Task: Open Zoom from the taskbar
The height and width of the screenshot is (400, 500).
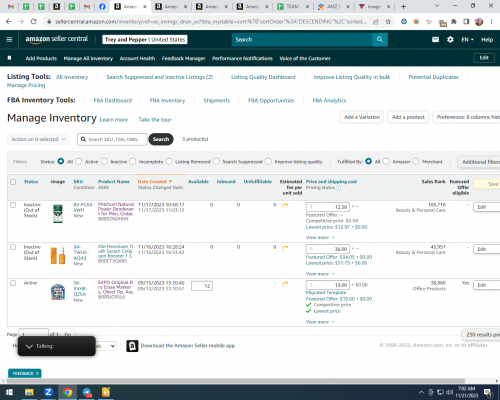Action: [x=48, y=392]
